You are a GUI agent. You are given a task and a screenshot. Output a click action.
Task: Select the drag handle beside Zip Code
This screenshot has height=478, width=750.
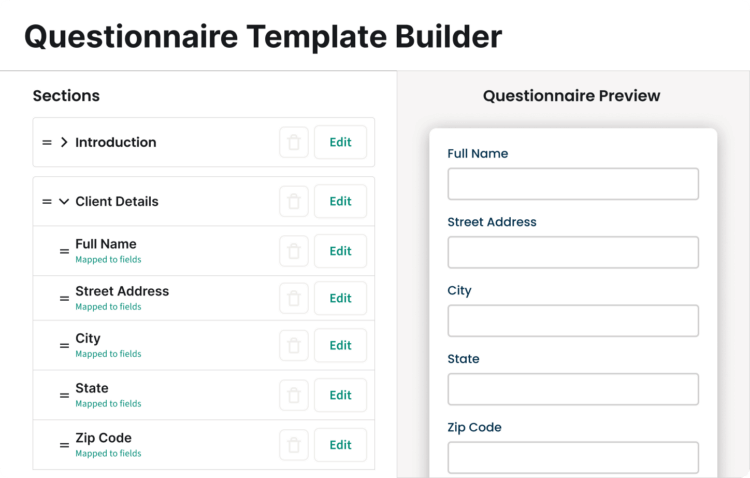coord(64,445)
